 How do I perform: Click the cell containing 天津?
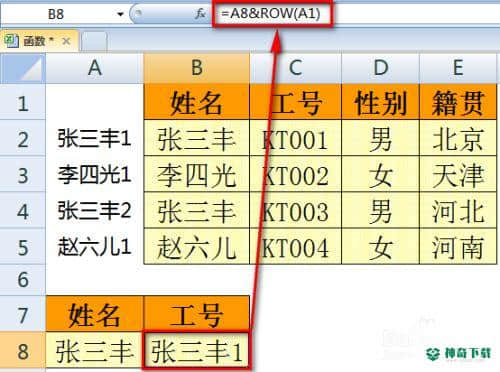pos(458,174)
